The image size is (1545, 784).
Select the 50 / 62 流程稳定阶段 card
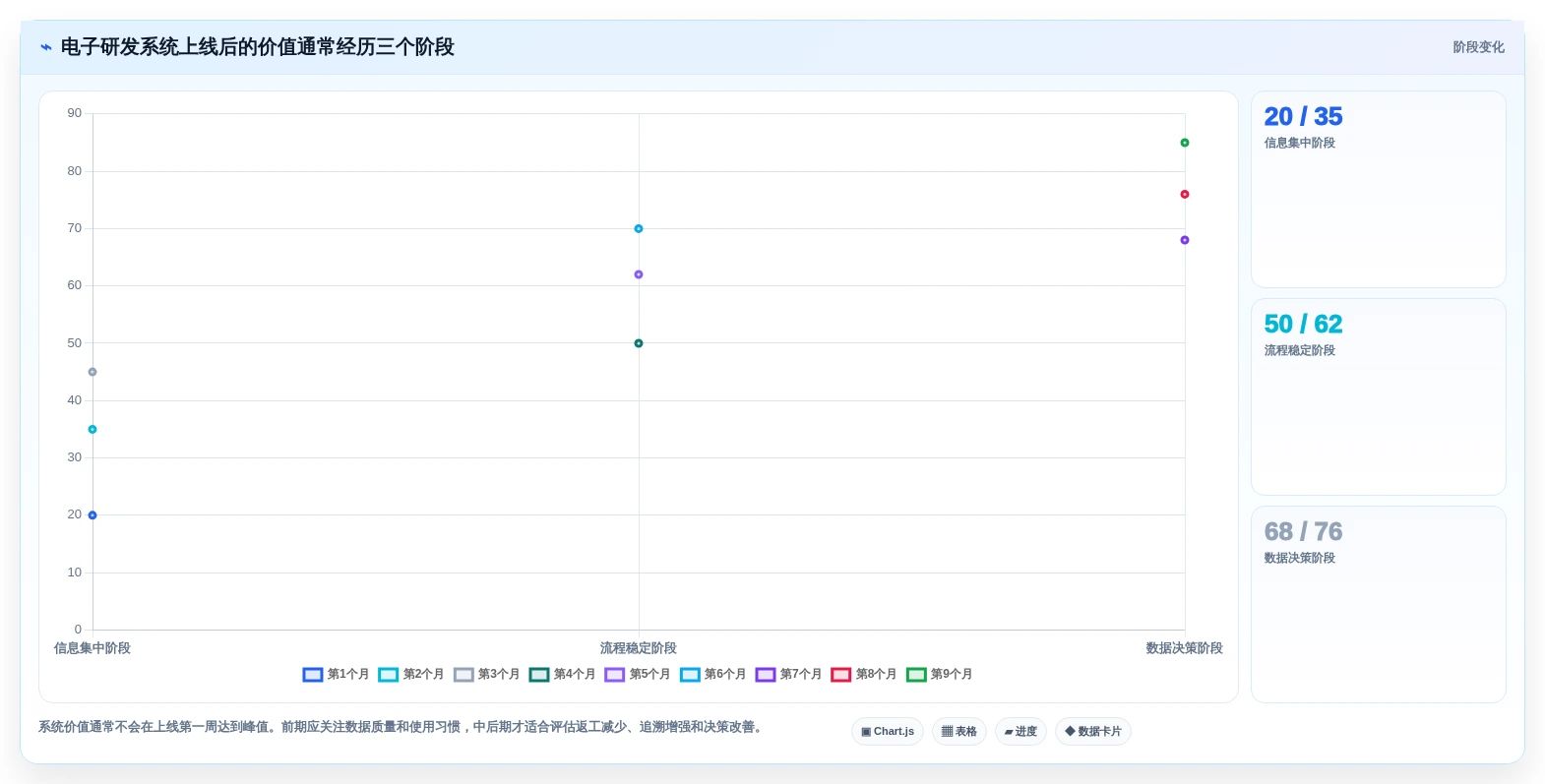point(1379,397)
